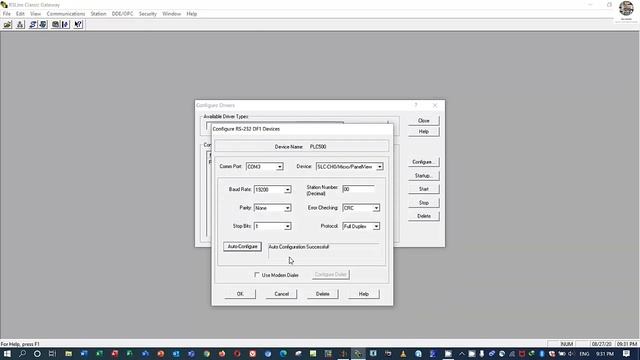This screenshot has width=640, height=360.
Task: Open the Edit menu
Action: [20, 14]
